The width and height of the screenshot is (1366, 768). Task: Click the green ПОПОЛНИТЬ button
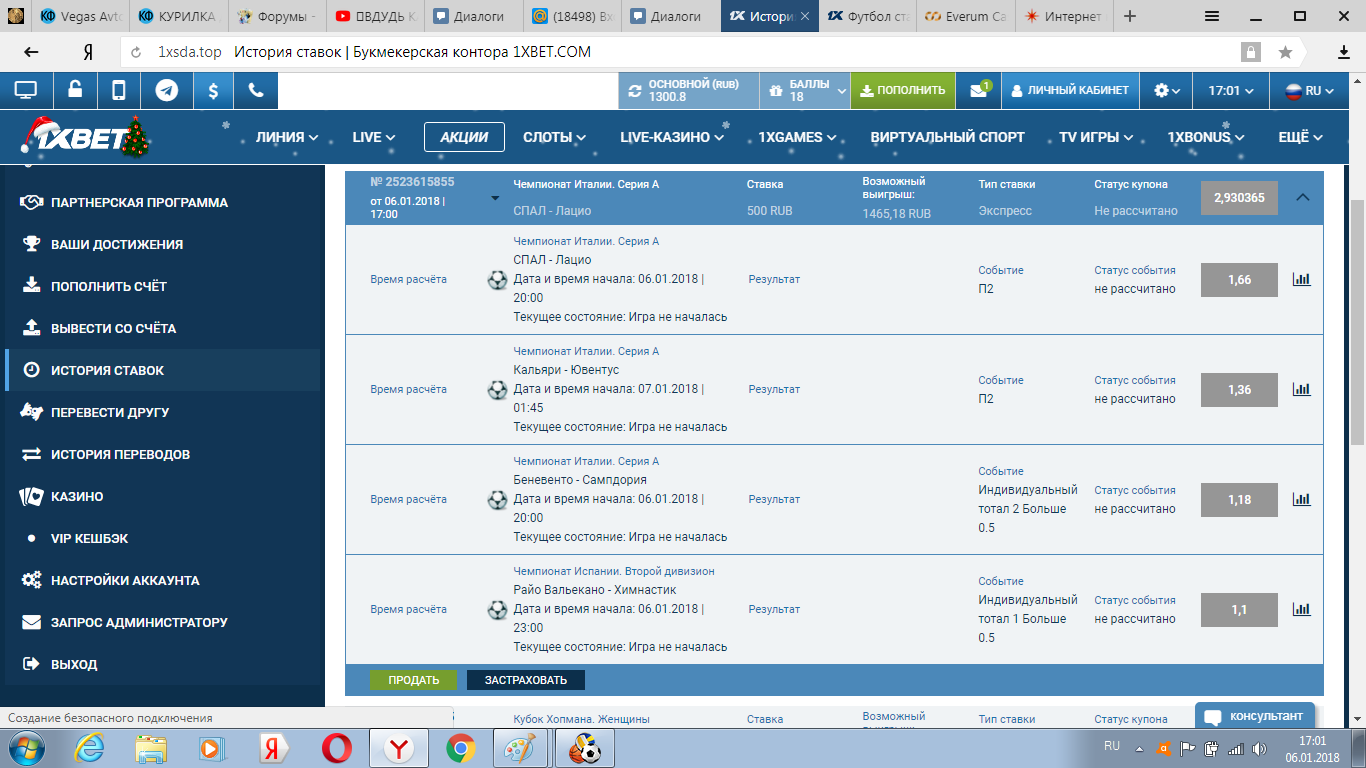click(x=903, y=90)
